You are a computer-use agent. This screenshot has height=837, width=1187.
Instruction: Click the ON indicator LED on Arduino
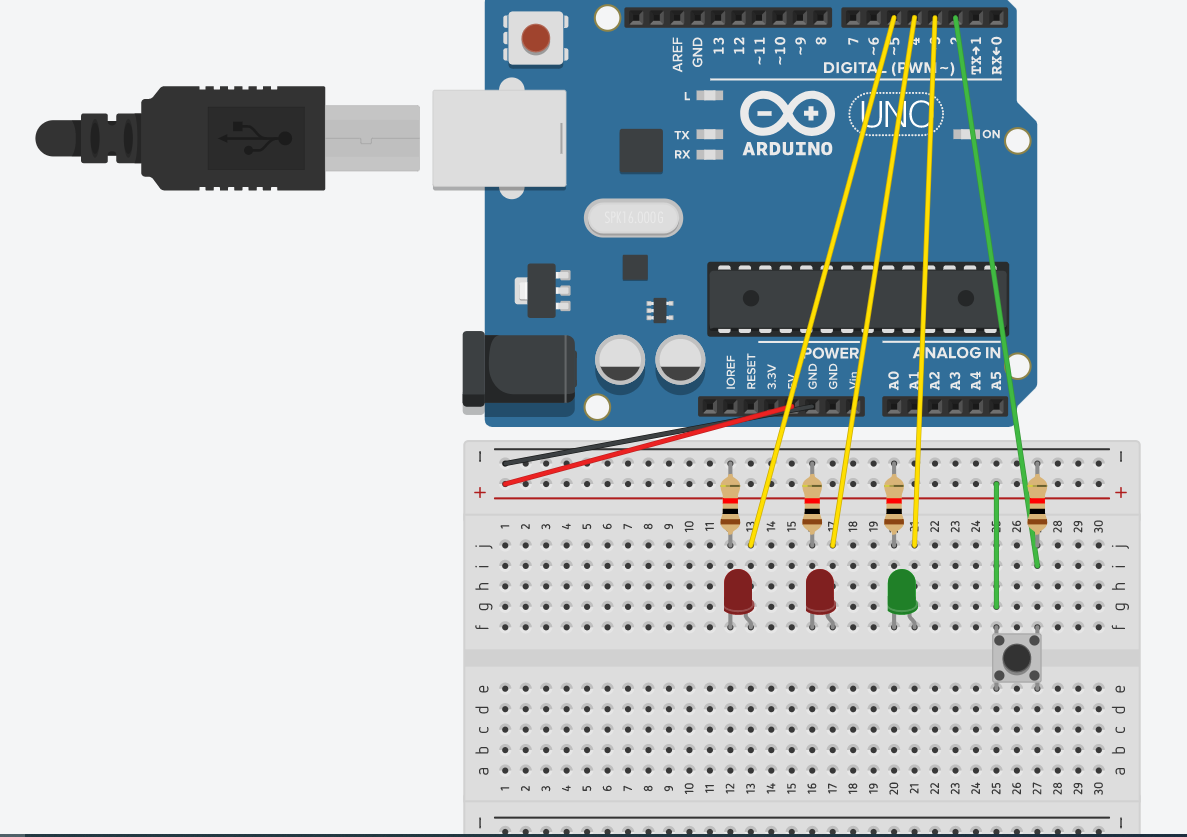point(964,134)
